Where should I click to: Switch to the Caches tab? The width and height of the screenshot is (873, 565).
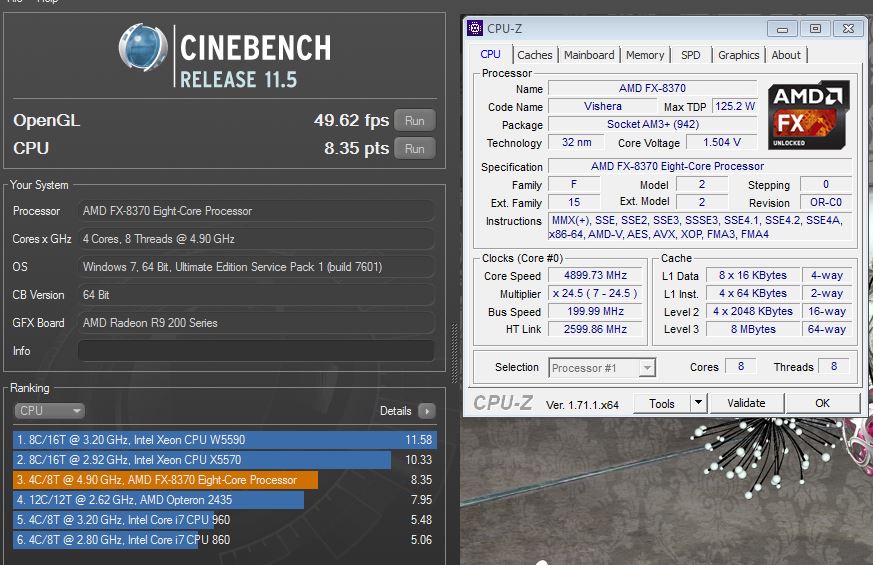pyautogui.click(x=534, y=55)
